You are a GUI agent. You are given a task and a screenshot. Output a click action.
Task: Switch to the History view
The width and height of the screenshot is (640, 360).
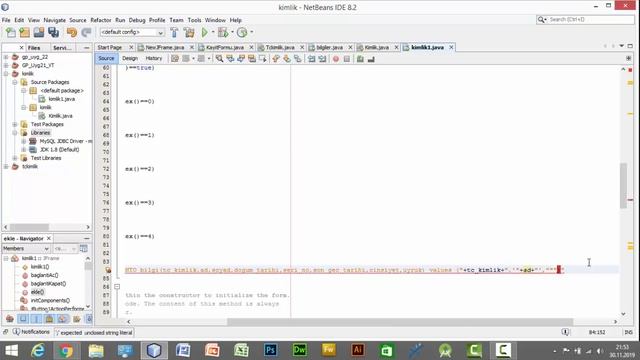(154, 58)
